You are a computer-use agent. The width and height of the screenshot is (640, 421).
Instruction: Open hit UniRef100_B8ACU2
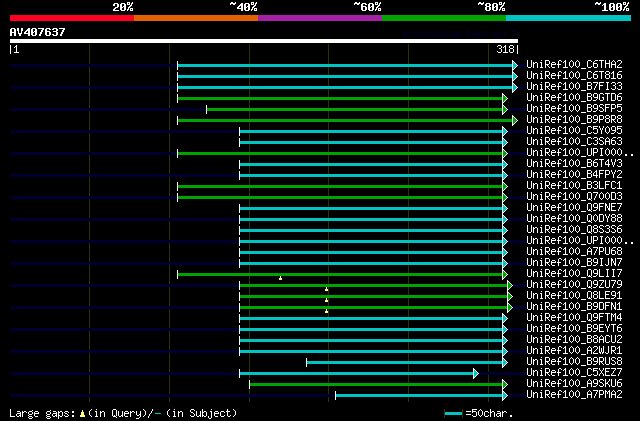click(574, 340)
